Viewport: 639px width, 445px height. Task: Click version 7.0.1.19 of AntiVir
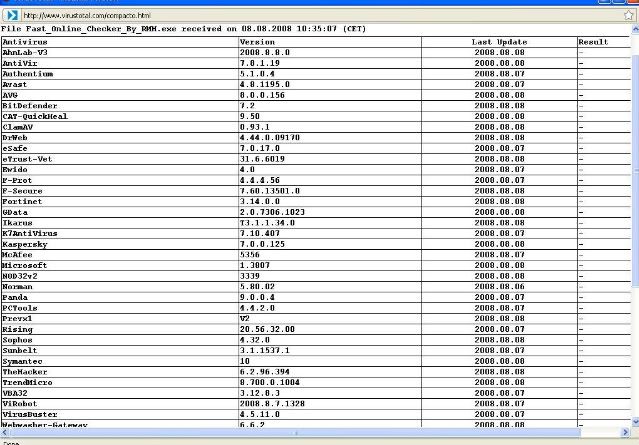[260, 63]
